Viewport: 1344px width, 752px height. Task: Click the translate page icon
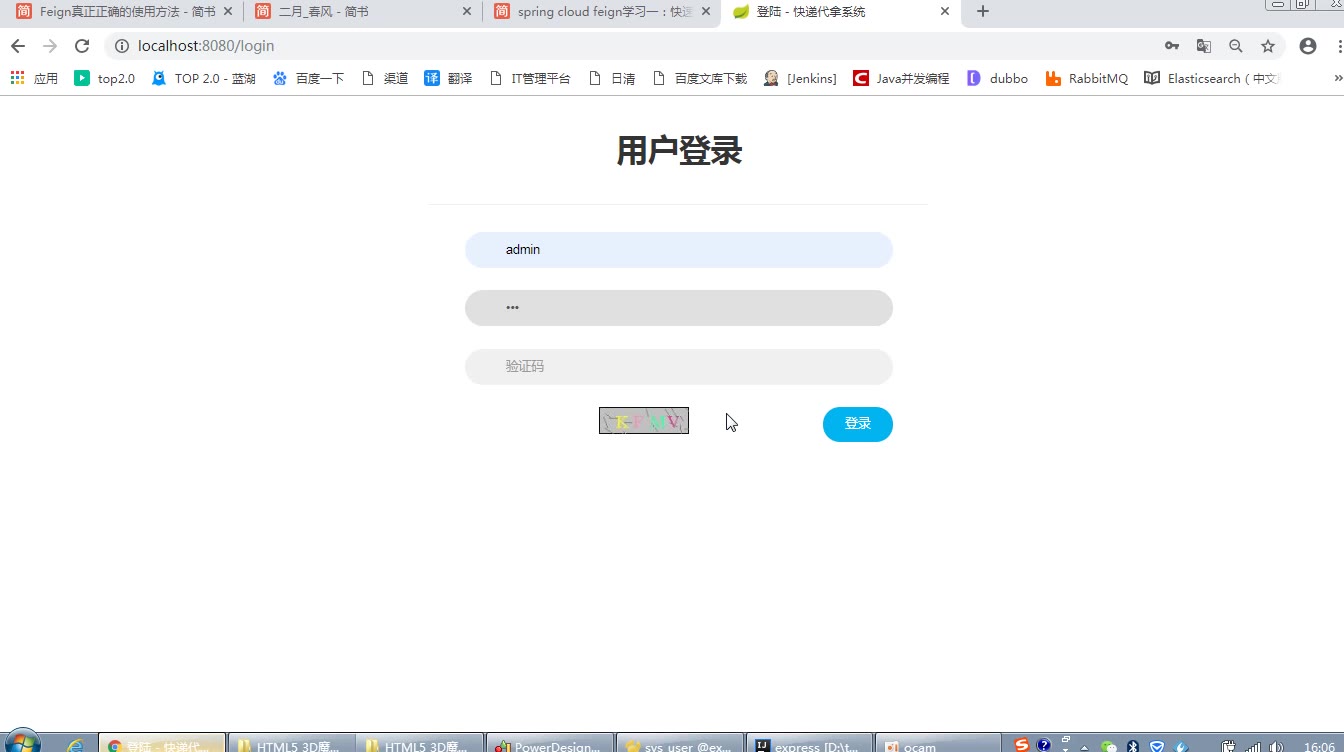pos(1204,46)
